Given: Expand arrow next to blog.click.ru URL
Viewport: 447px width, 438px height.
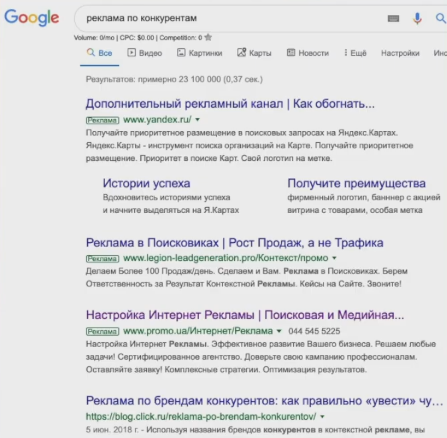Looking at the screenshot, I should (x=322, y=417).
